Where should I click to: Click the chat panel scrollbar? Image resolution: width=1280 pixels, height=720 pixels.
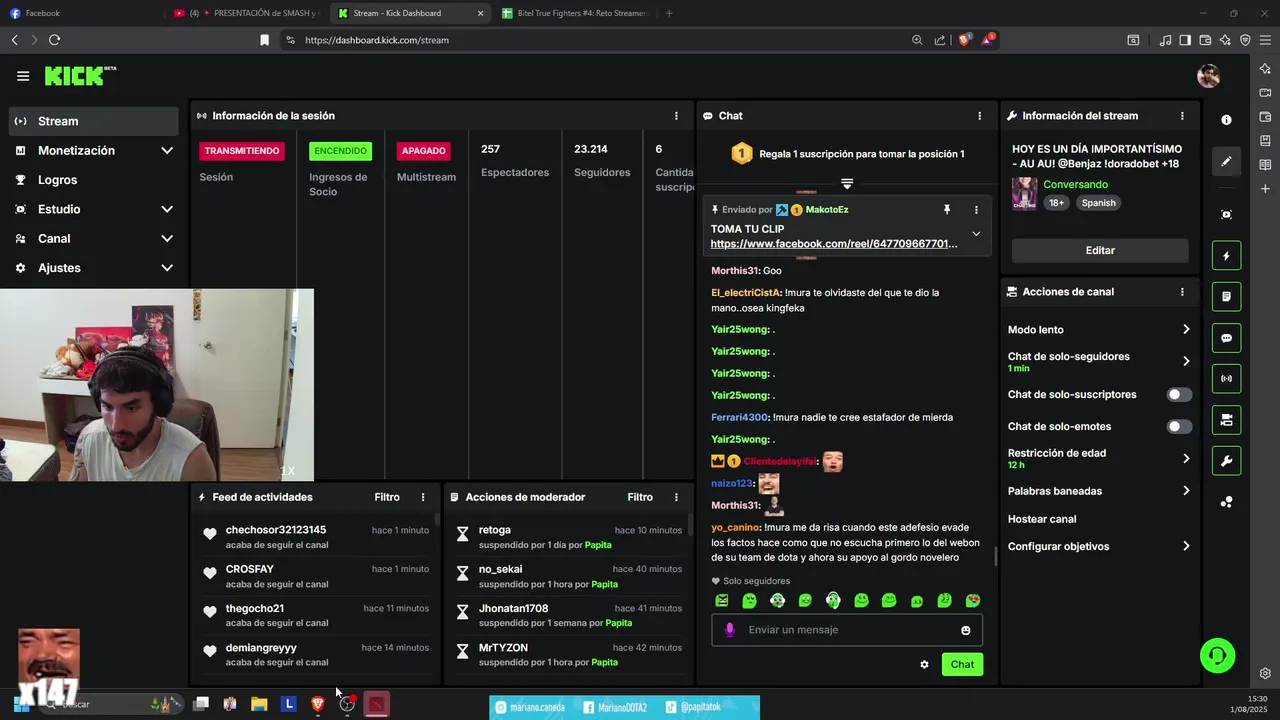(995, 557)
